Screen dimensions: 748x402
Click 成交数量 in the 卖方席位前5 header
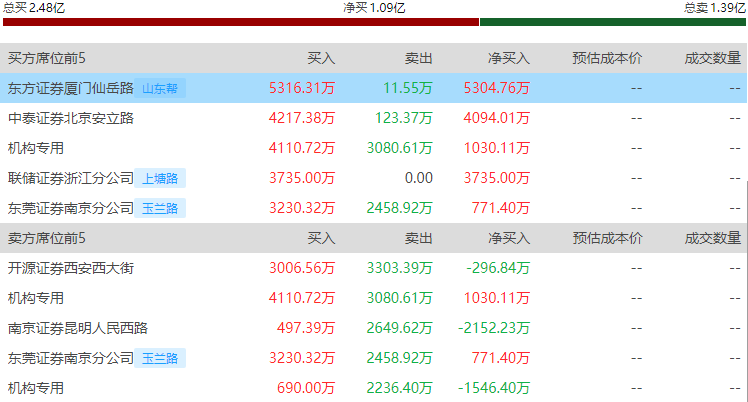coord(713,238)
